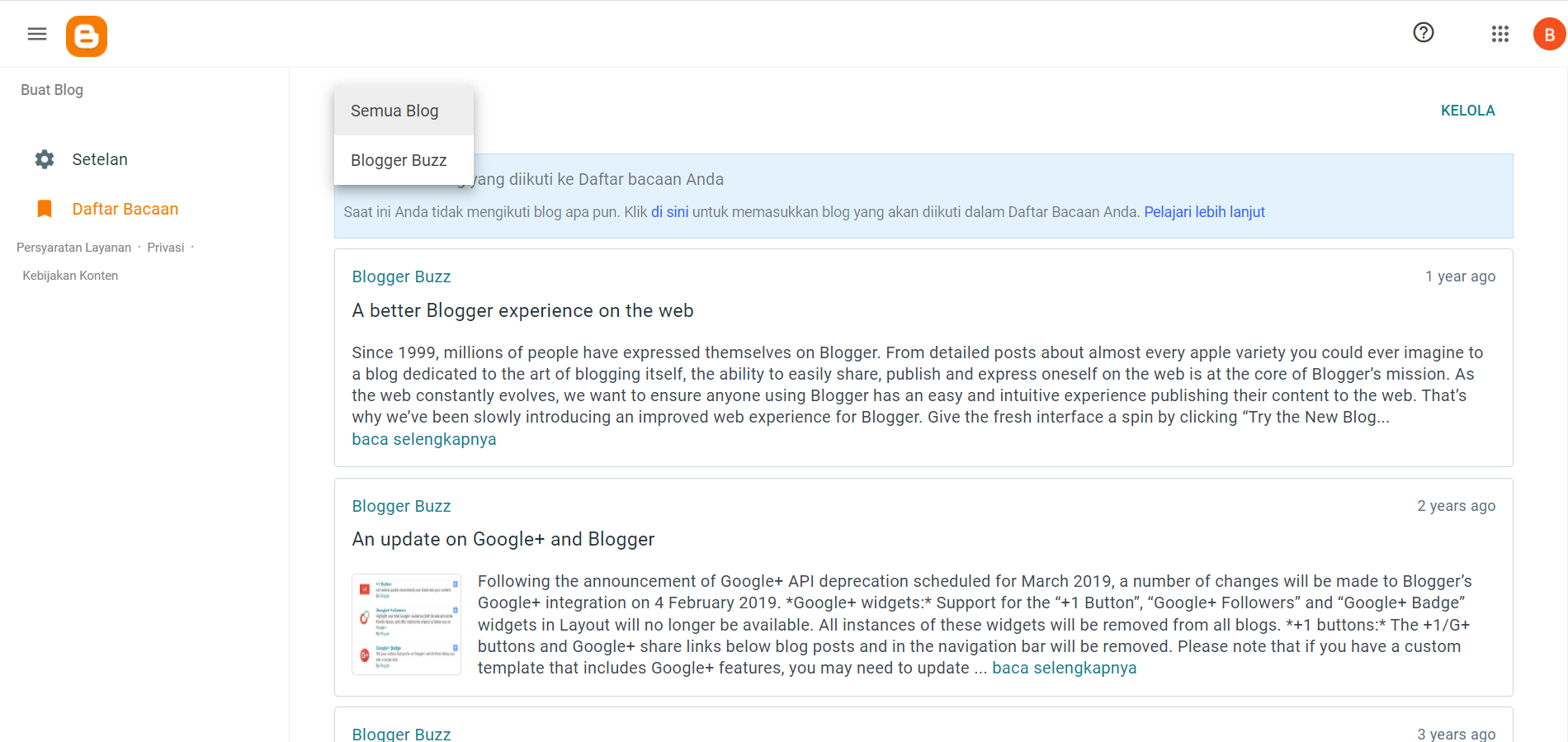This screenshot has width=1568, height=742.
Task: Open the help question mark icon
Action: tap(1424, 33)
